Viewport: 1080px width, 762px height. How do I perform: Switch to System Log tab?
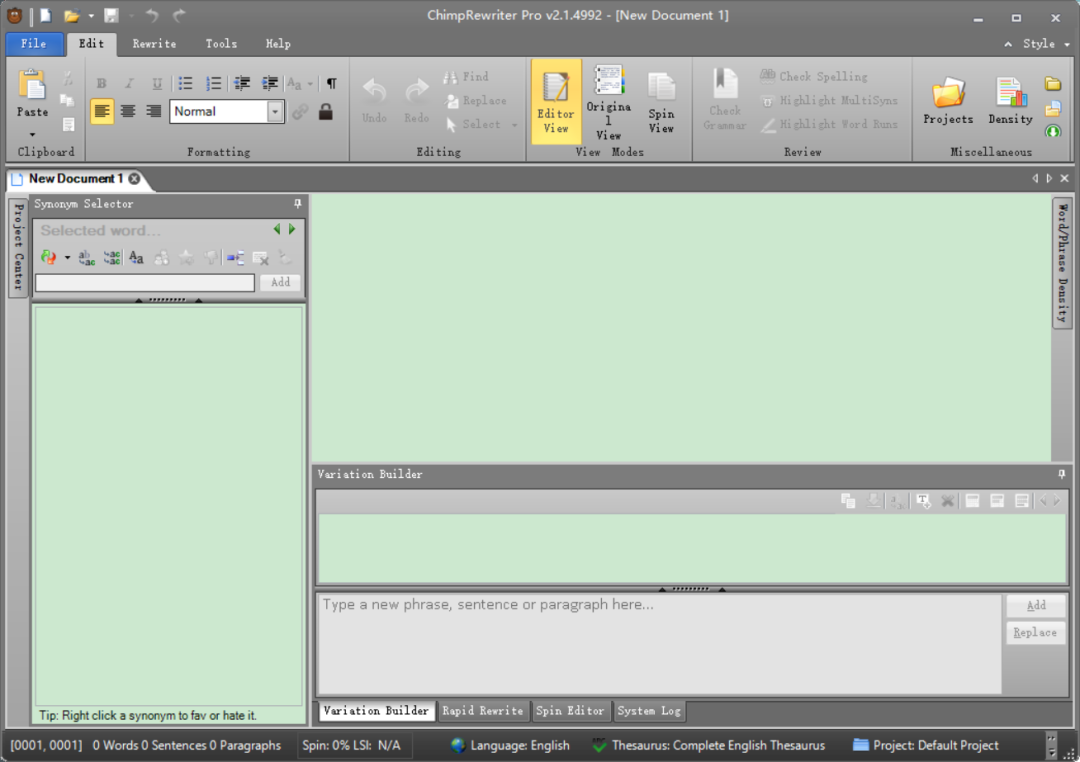(x=650, y=711)
